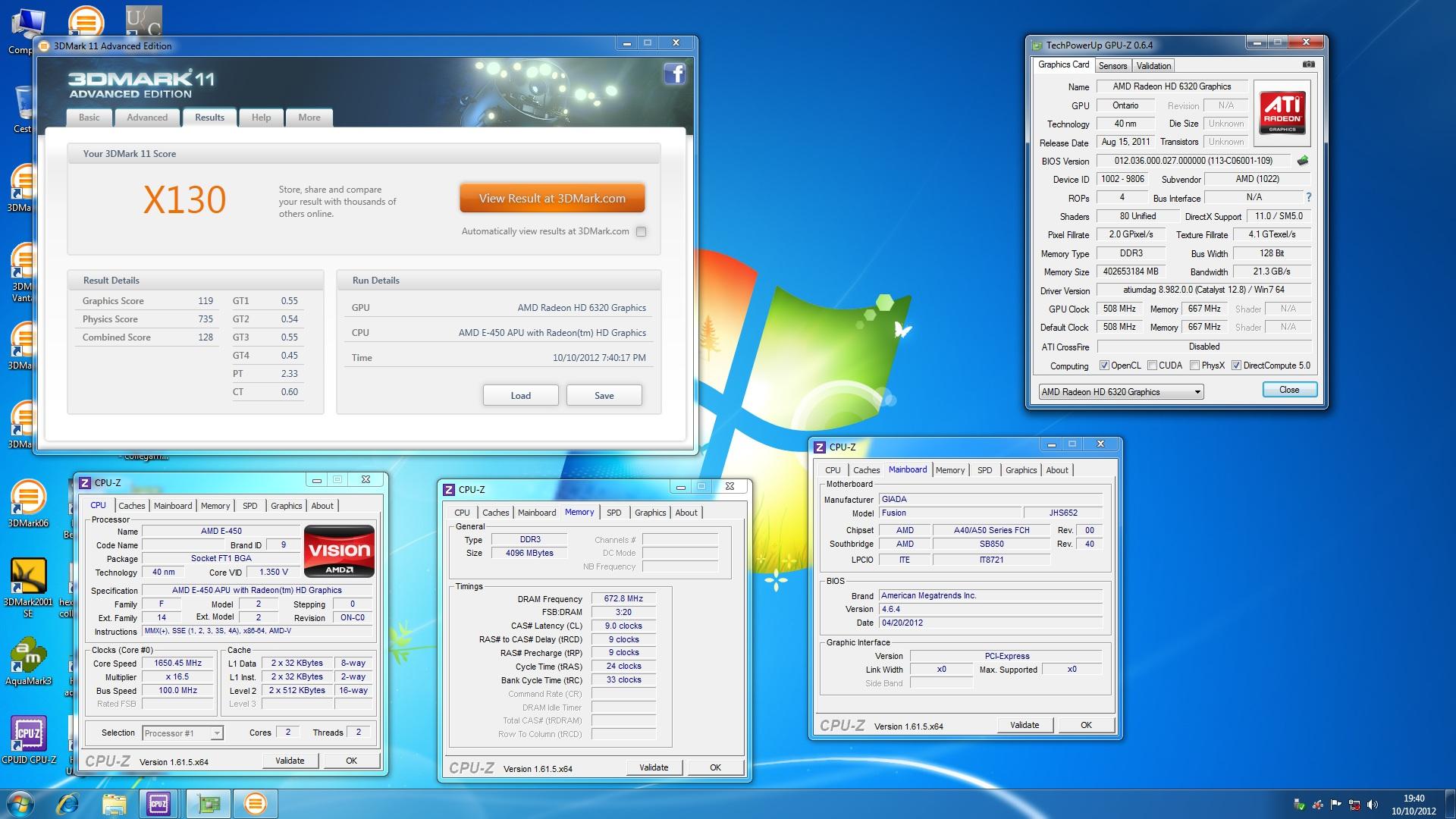
Task: Toggle the PhysX checkbox in GPU-Z
Action: (x=1194, y=366)
